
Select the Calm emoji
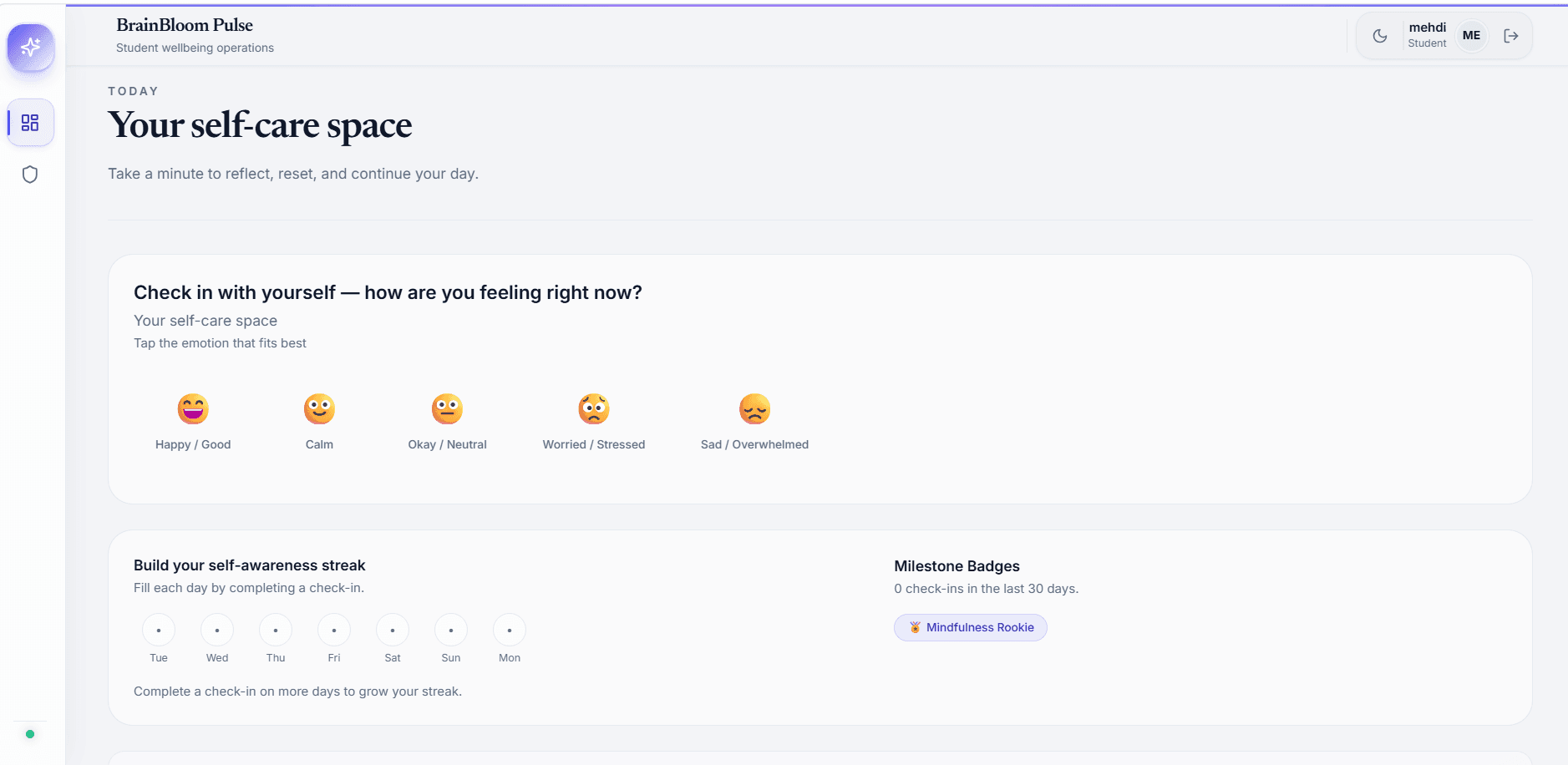click(319, 409)
